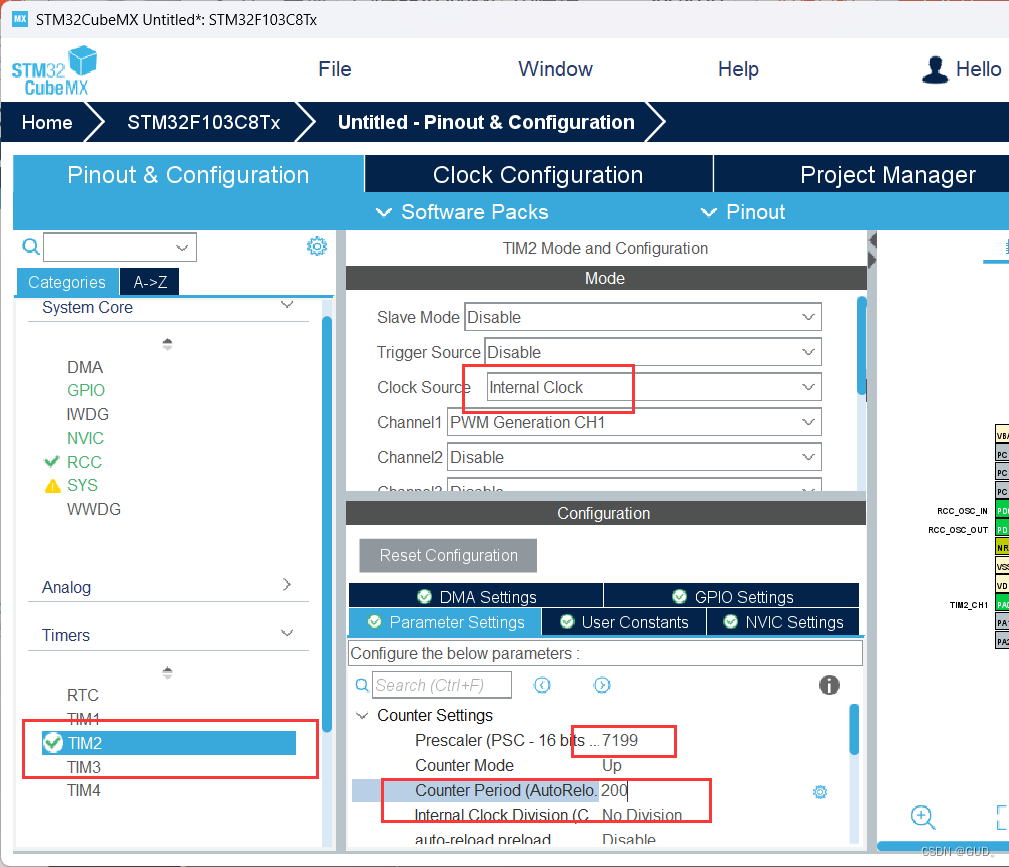This screenshot has height=867, width=1009.
Task: Switch to A->Z list tab
Action: click(x=149, y=282)
